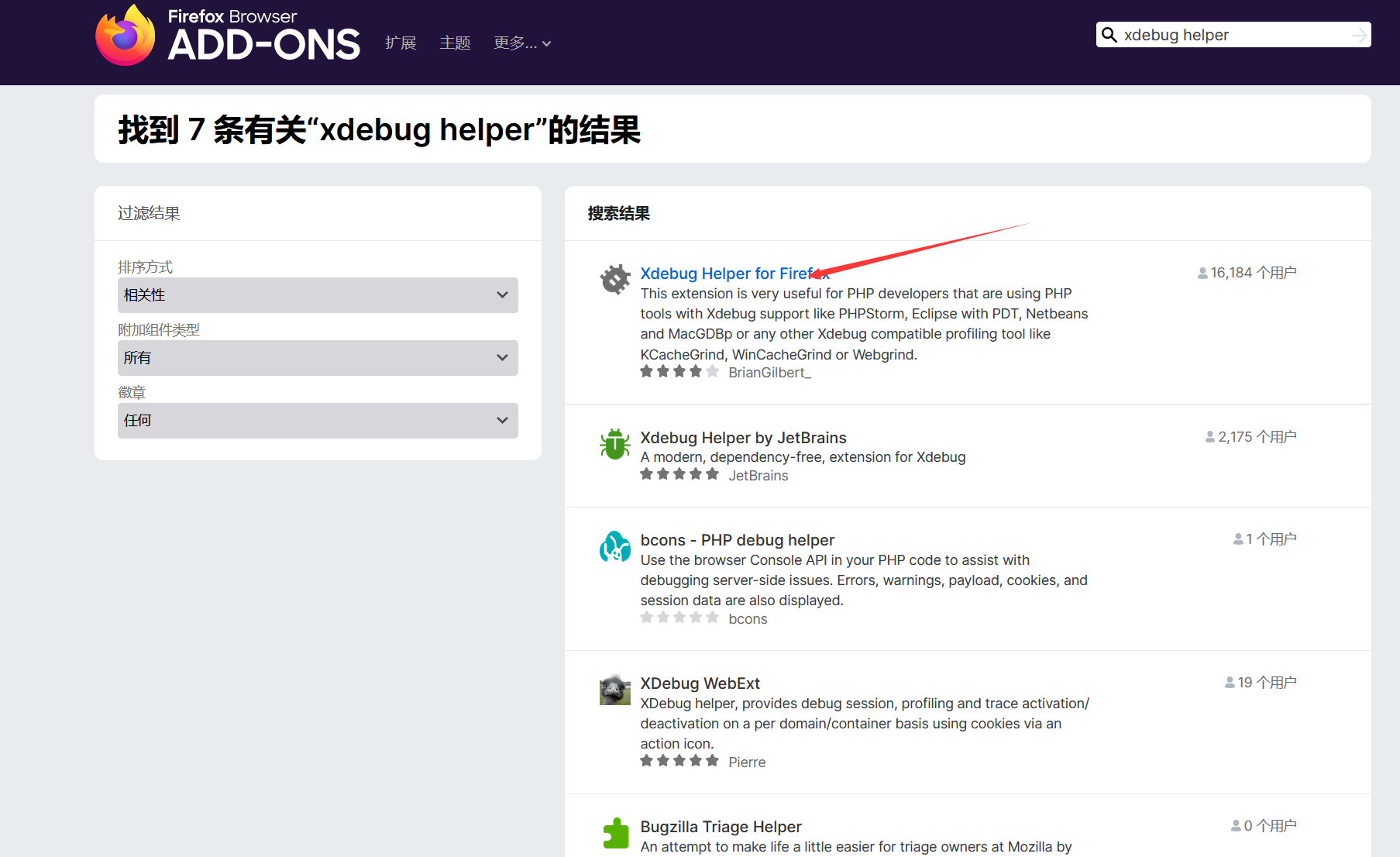1400x857 pixels.
Task: Click author name Pierre
Action: coord(747,762)
